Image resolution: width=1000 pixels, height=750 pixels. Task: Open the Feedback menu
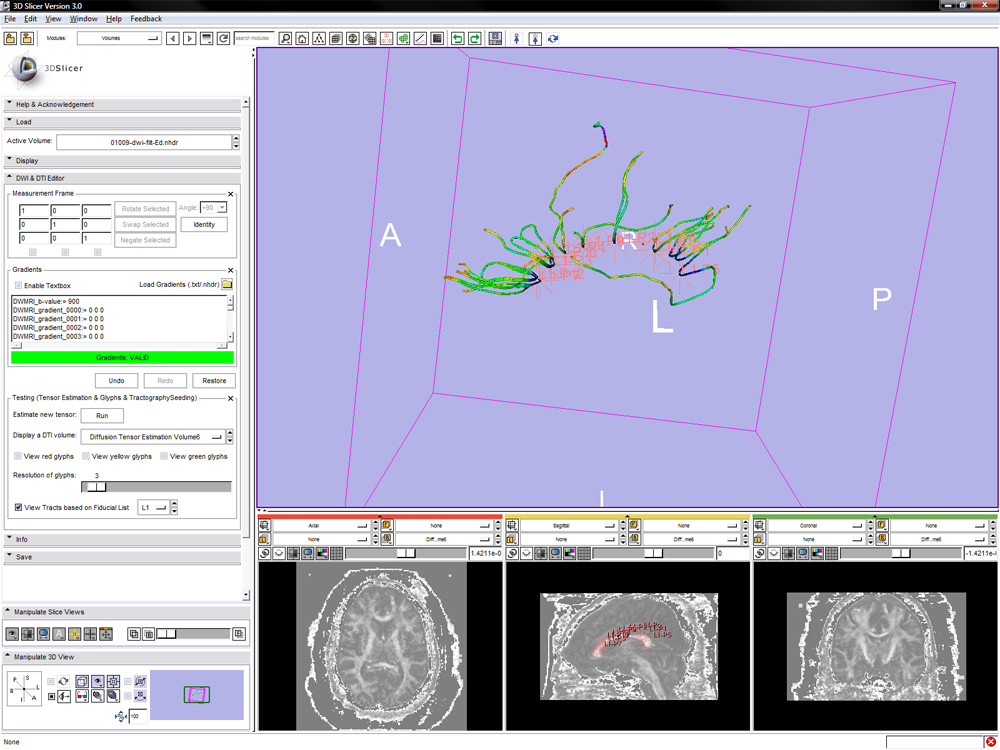(x=146, y=18)
